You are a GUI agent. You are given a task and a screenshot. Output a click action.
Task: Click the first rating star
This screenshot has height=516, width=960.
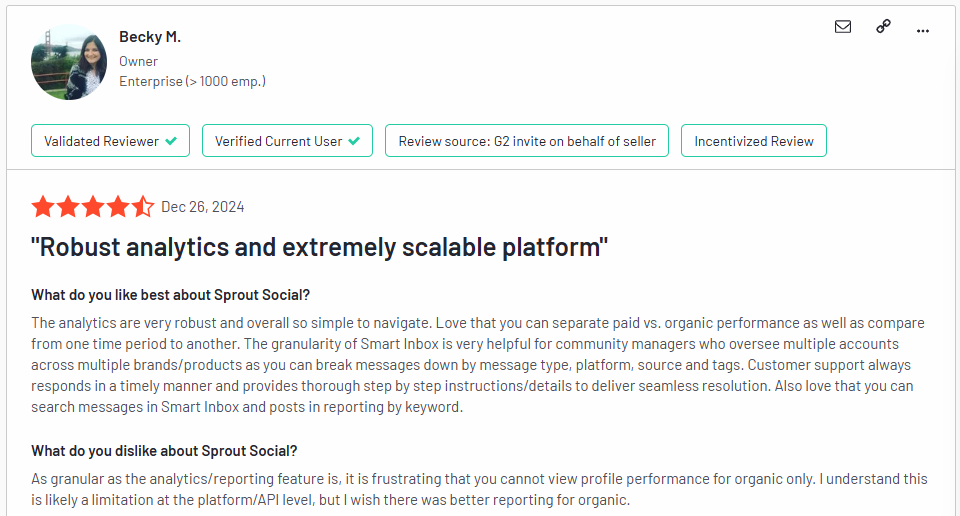43,207
